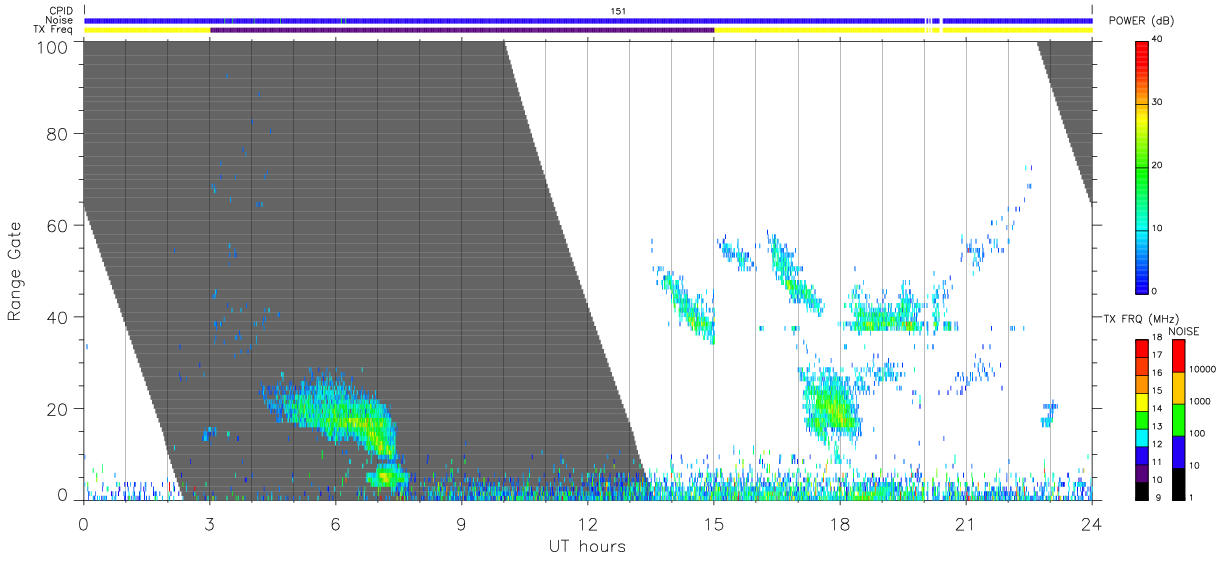Viewport: 1228px width, 567px height.
Task: Click the Noise row label at top left
Action: (x=60, y=20)
